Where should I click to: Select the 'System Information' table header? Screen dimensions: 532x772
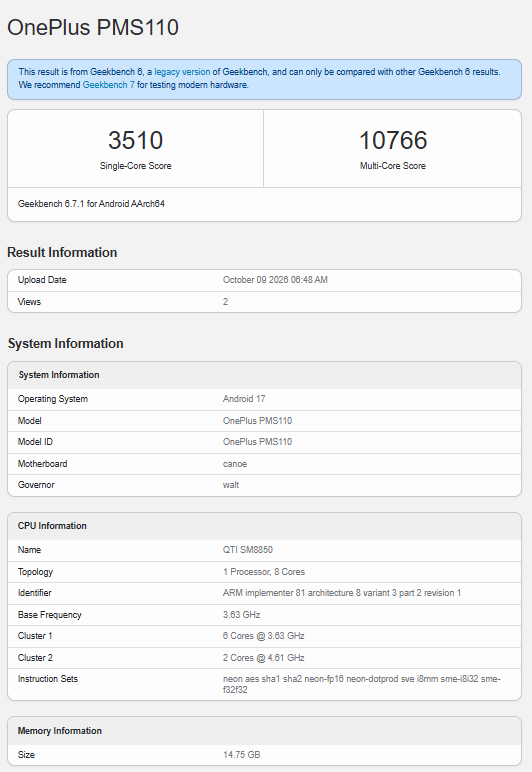tap(59, 375)
